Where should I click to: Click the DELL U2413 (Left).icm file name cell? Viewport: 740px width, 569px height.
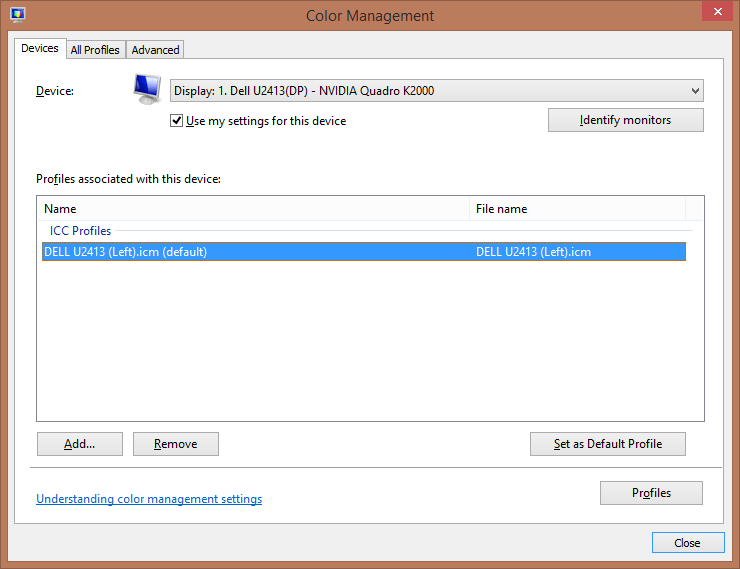(533, 252)
